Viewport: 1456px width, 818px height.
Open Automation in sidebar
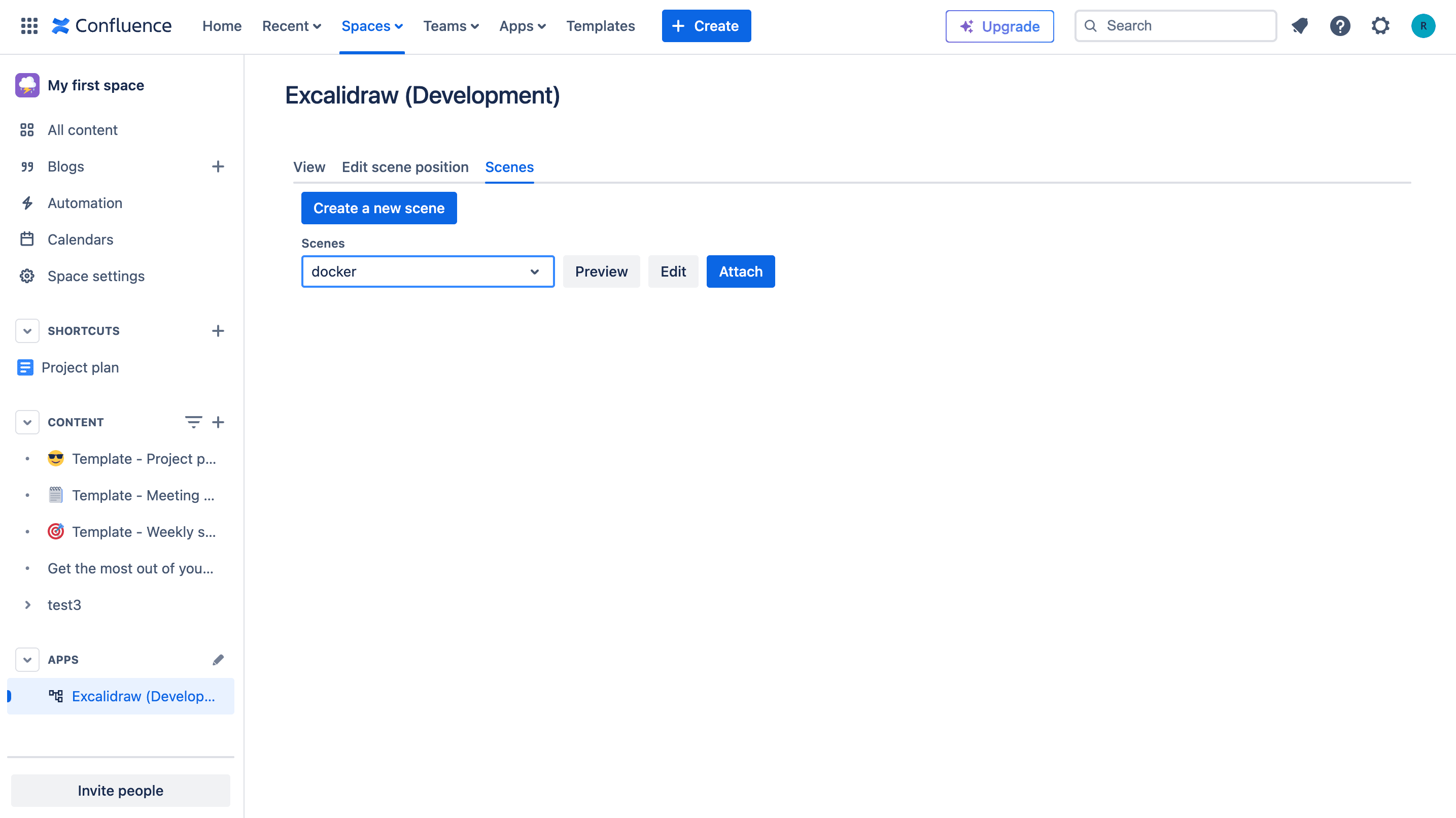coord(121,203)
